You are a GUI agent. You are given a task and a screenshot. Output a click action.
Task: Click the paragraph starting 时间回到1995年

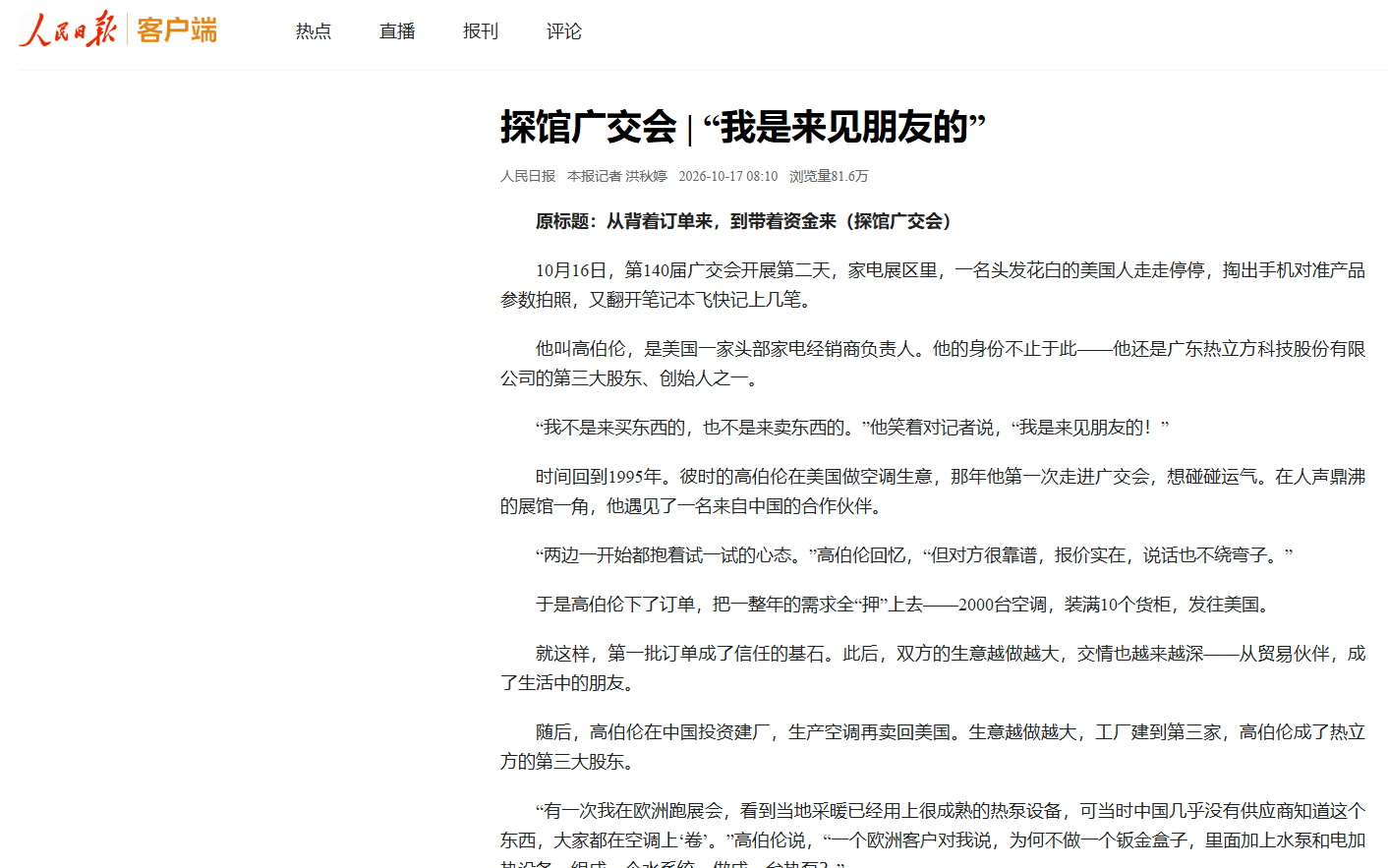(x=933, y=492)
